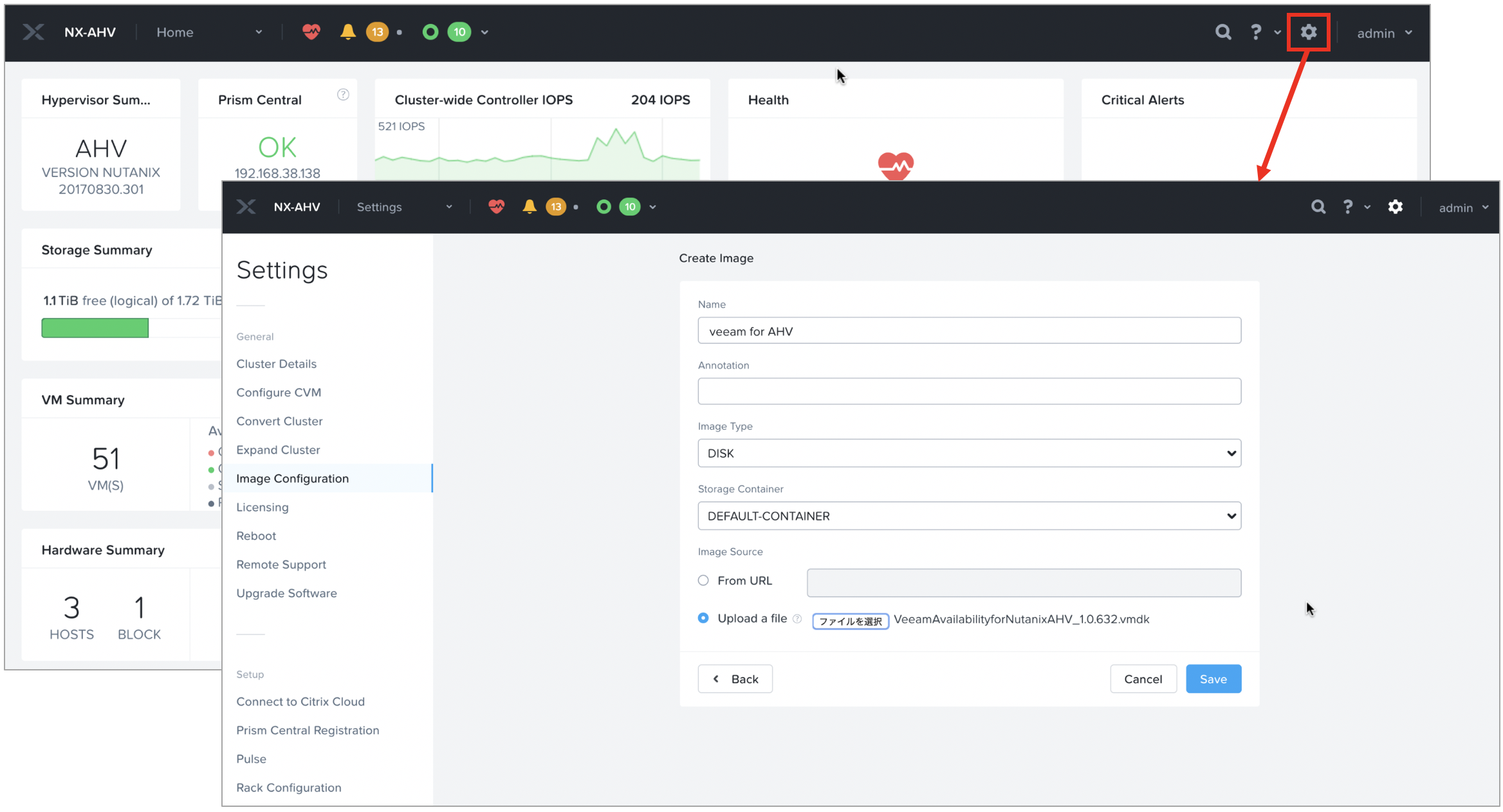Click the health heart icon in Settings header
The width and height of the screenshot is (1503, 812).
click(x=496, y=207)
